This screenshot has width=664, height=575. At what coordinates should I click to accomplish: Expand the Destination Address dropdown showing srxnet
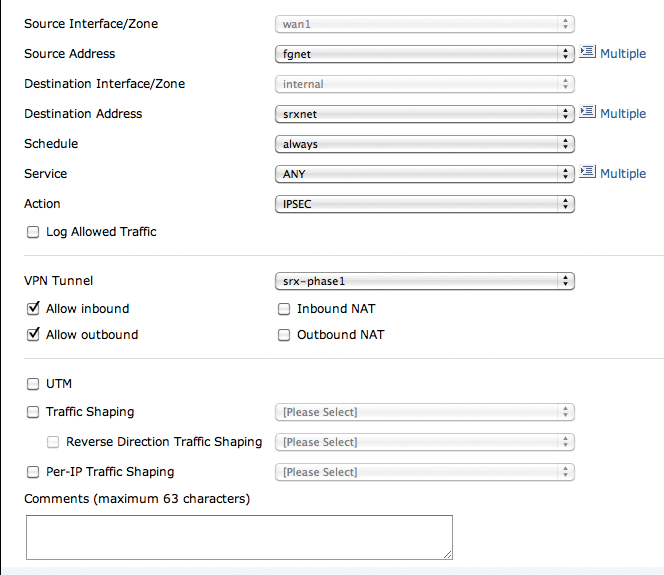pyautogui.click(x=424, y=114)
